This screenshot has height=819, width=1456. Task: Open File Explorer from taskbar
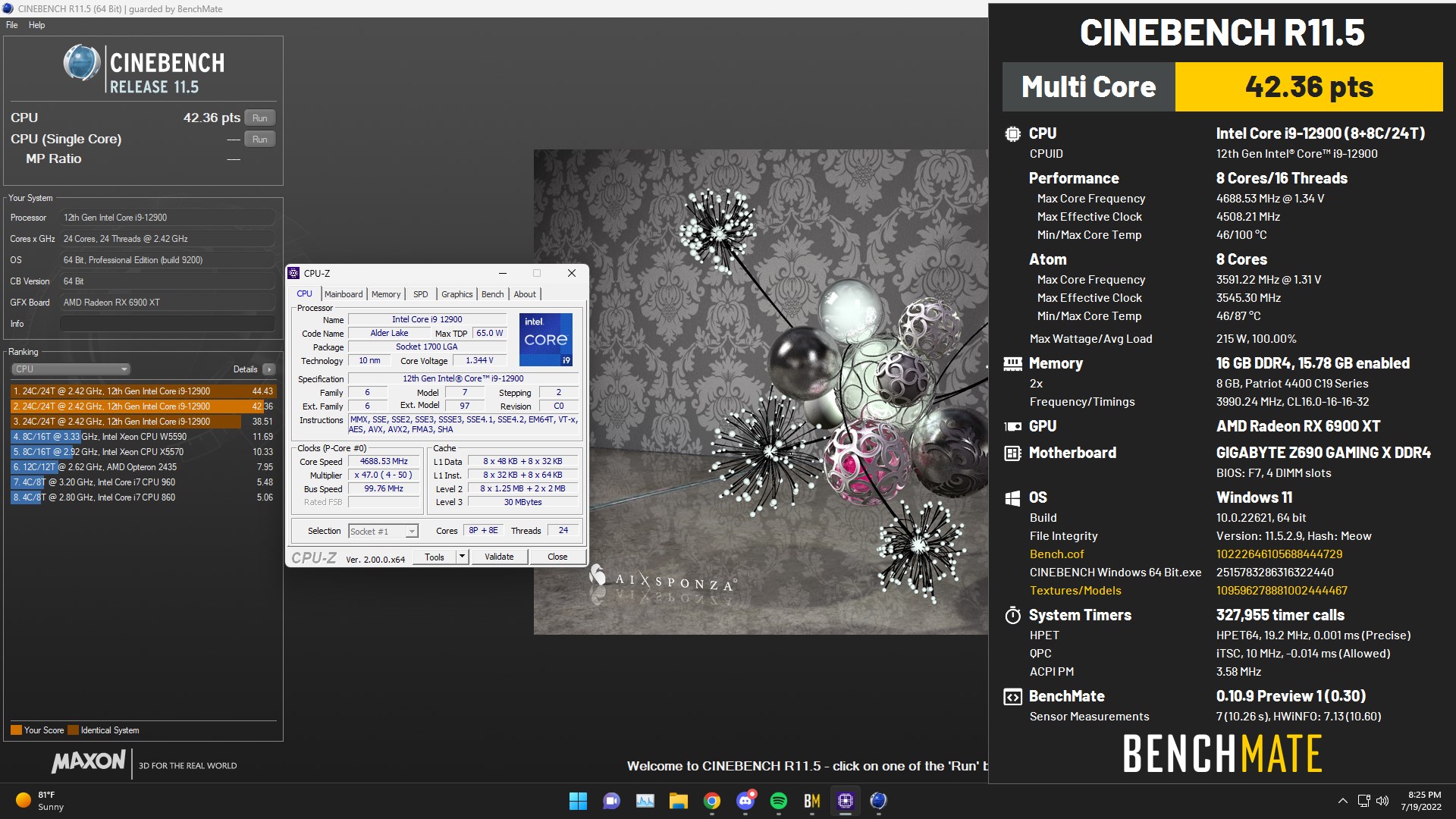pyautogui.click(x=678, y=801)
